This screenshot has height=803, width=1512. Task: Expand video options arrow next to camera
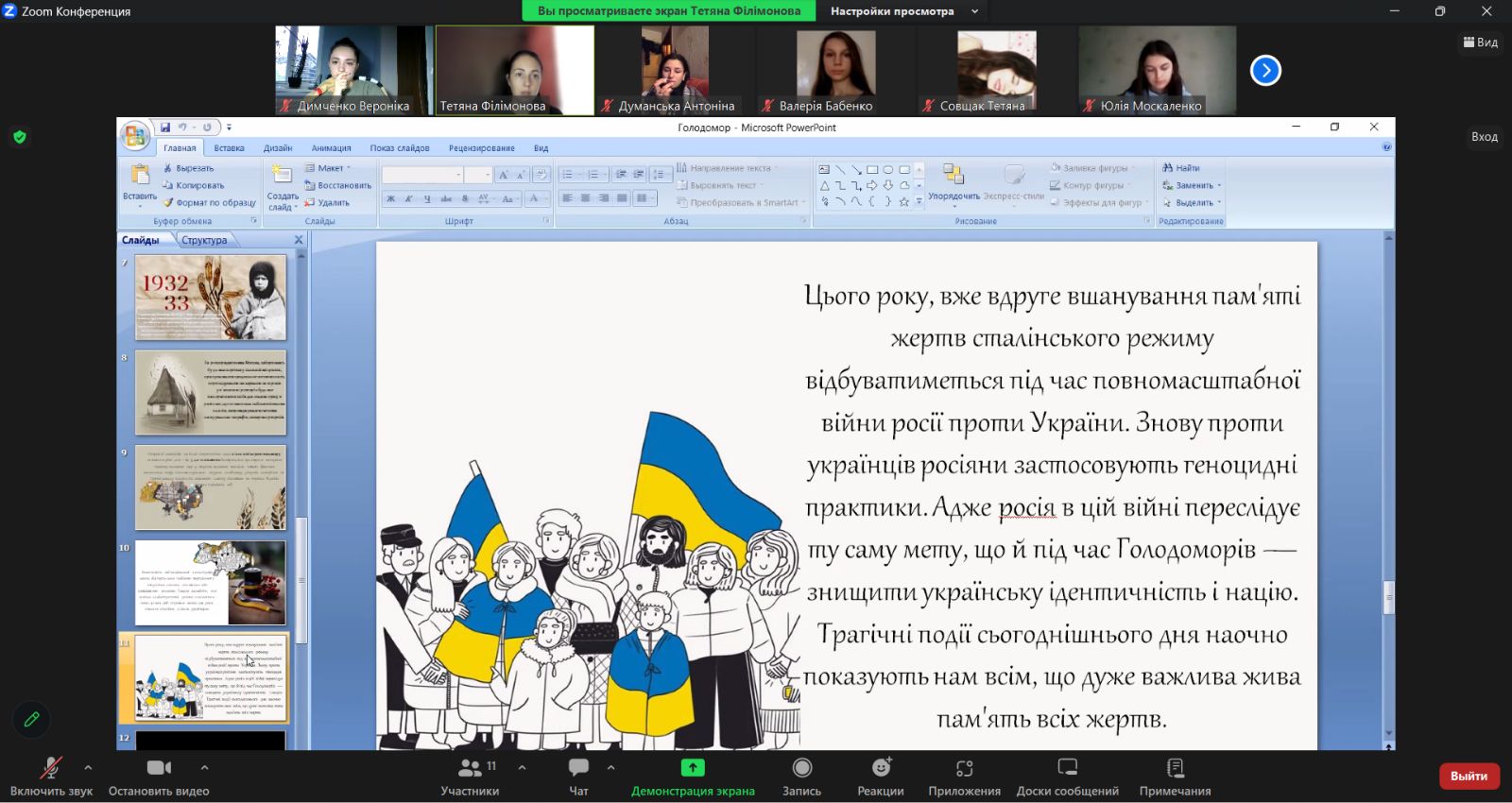click(204, 767)
